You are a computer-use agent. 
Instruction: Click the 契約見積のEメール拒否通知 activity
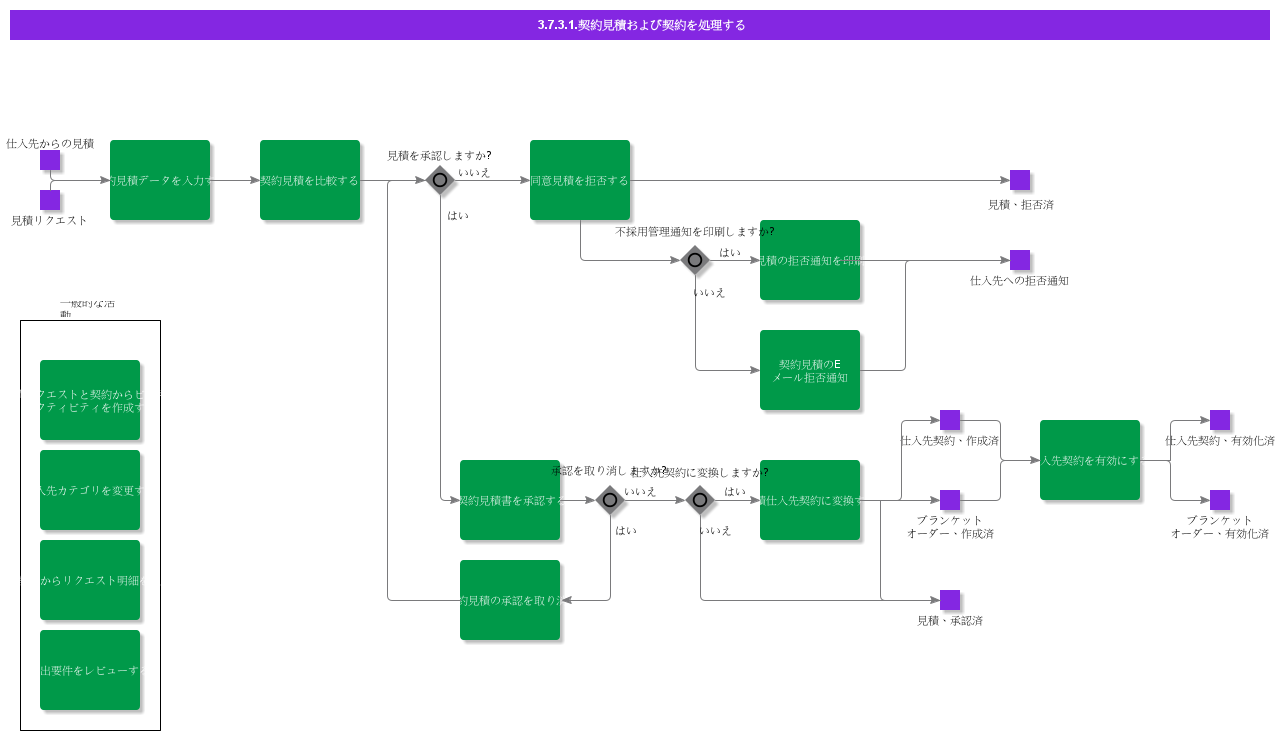pyautogui.click(x=810, y=370)
